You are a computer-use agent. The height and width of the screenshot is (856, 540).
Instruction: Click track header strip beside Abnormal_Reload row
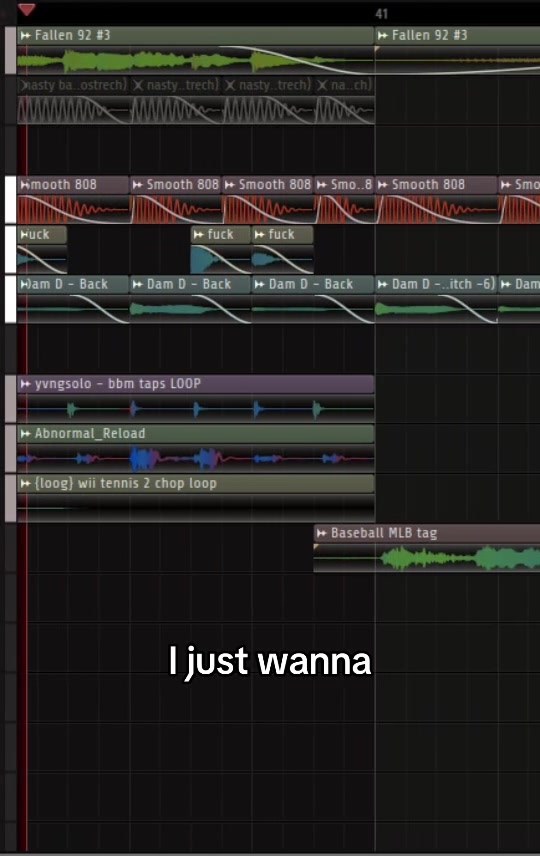10,449
